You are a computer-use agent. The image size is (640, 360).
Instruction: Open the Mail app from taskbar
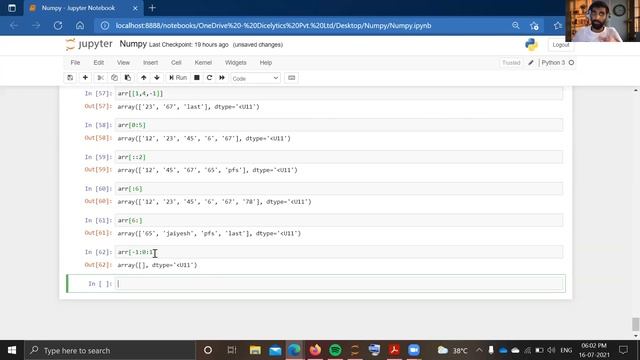(275, 350)
